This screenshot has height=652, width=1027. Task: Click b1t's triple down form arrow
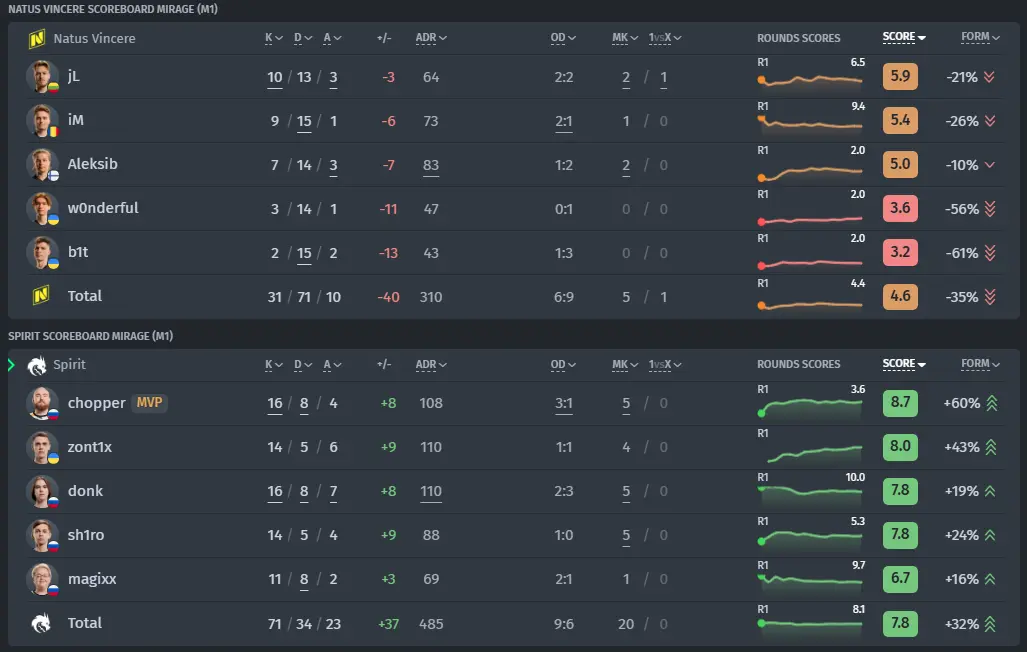point(990,253)
